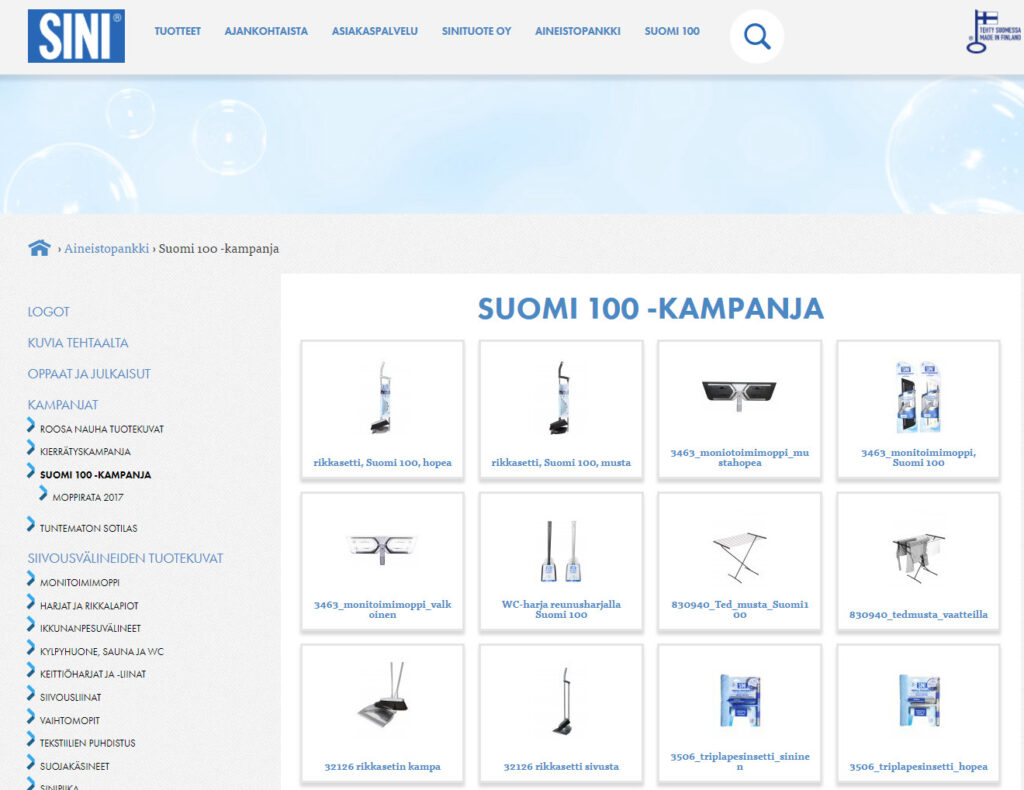Select Ikkunanpesuvälineet category
Image resolution: width=1024 pixels, height=790 pixels.
(x=90, y=628)
